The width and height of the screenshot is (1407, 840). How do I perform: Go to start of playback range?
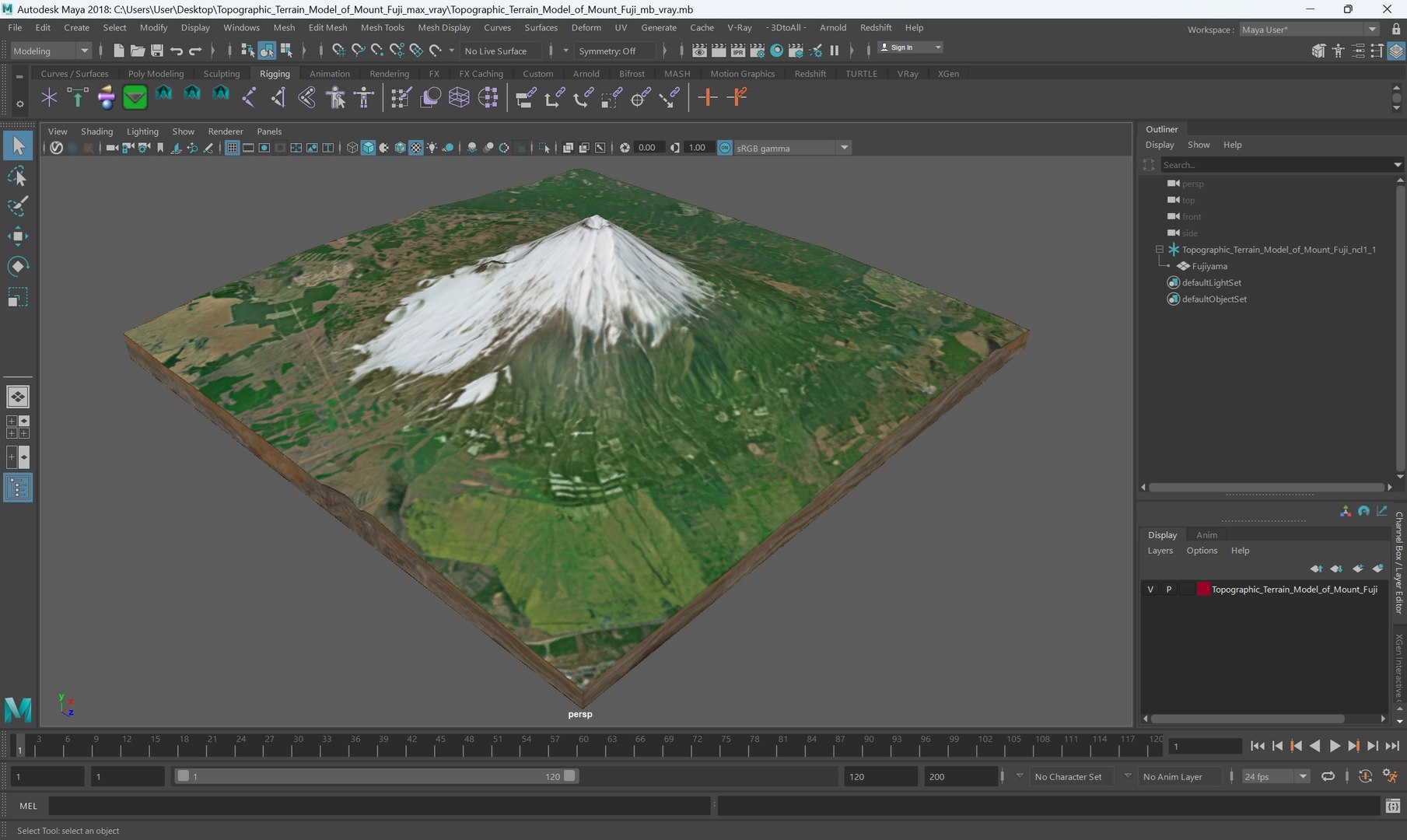coord(1257,746)
